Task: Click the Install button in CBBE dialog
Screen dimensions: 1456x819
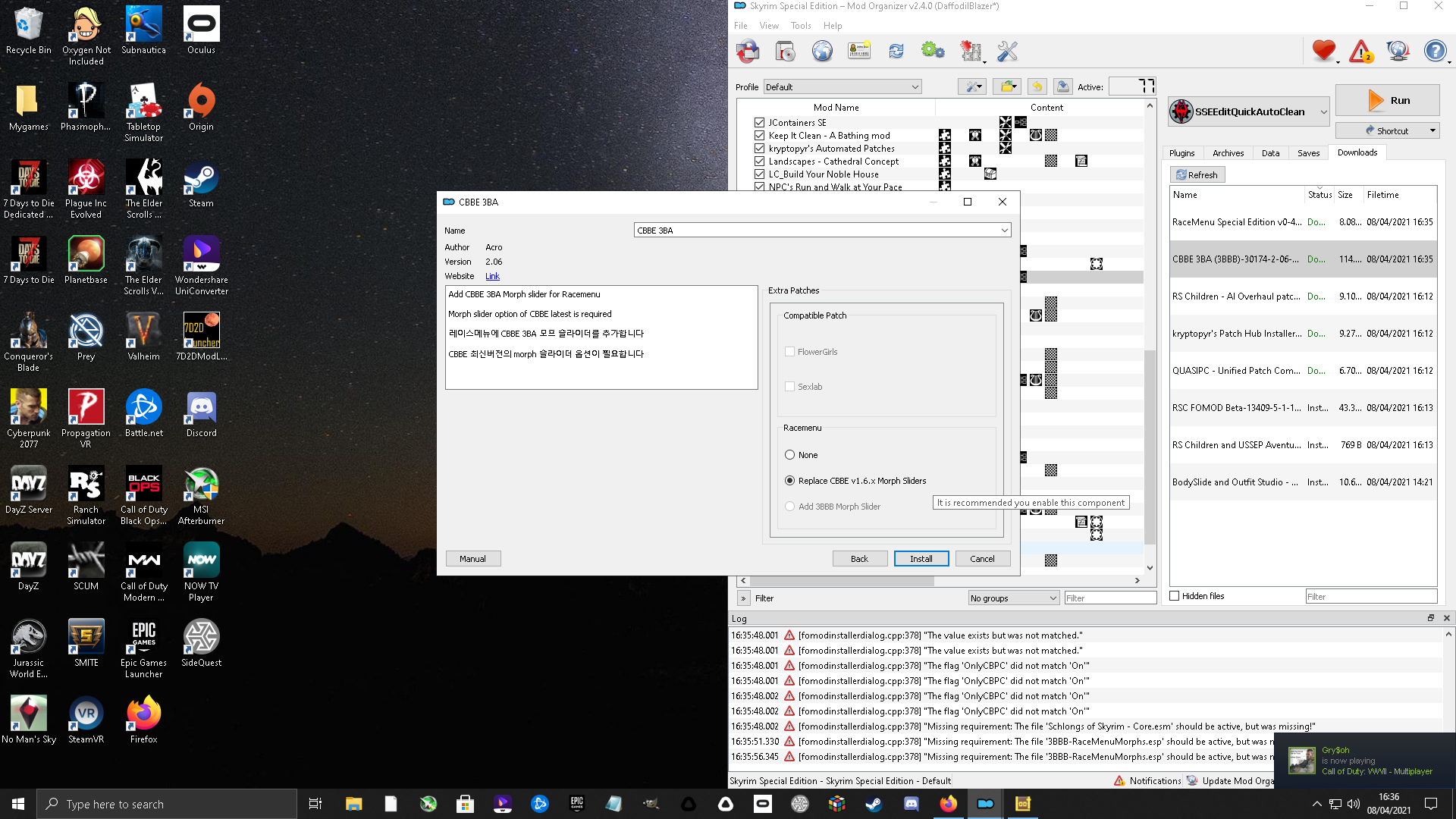Action: tap(921, 559)
